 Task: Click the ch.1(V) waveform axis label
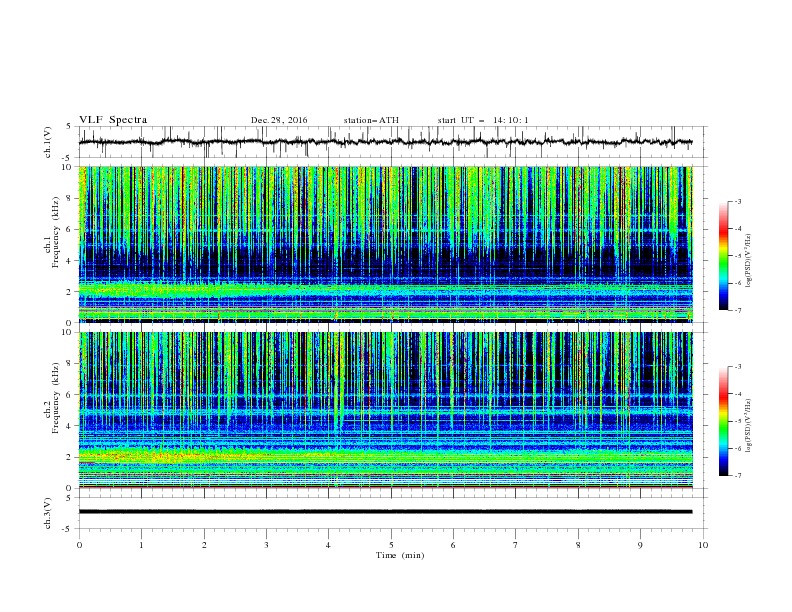pos(48,142)
